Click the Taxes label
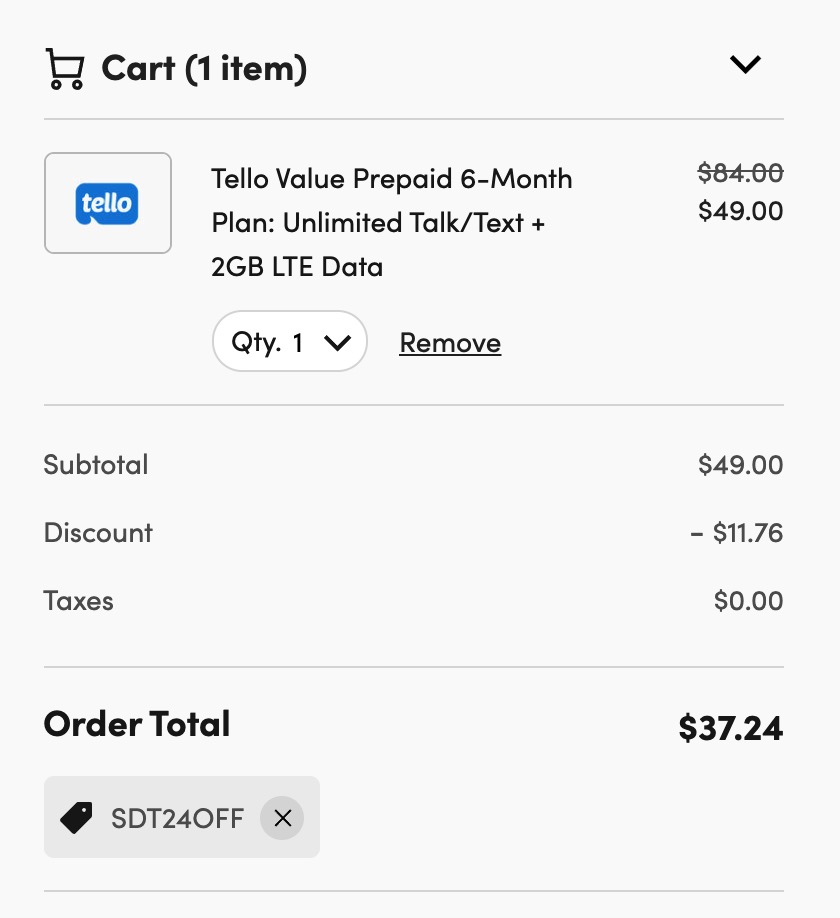 79,601
